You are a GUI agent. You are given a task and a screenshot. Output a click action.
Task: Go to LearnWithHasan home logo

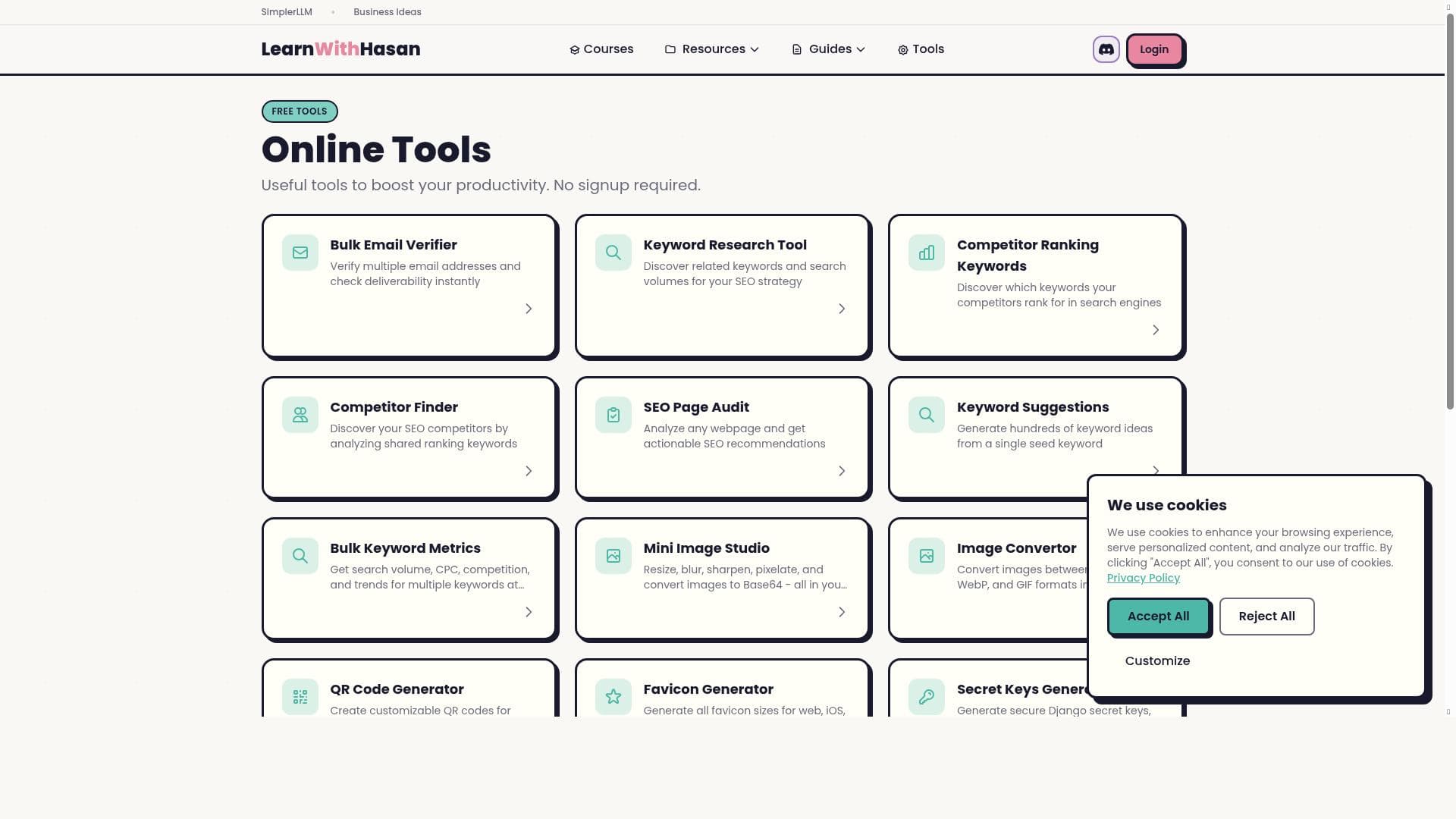(340, 49)
